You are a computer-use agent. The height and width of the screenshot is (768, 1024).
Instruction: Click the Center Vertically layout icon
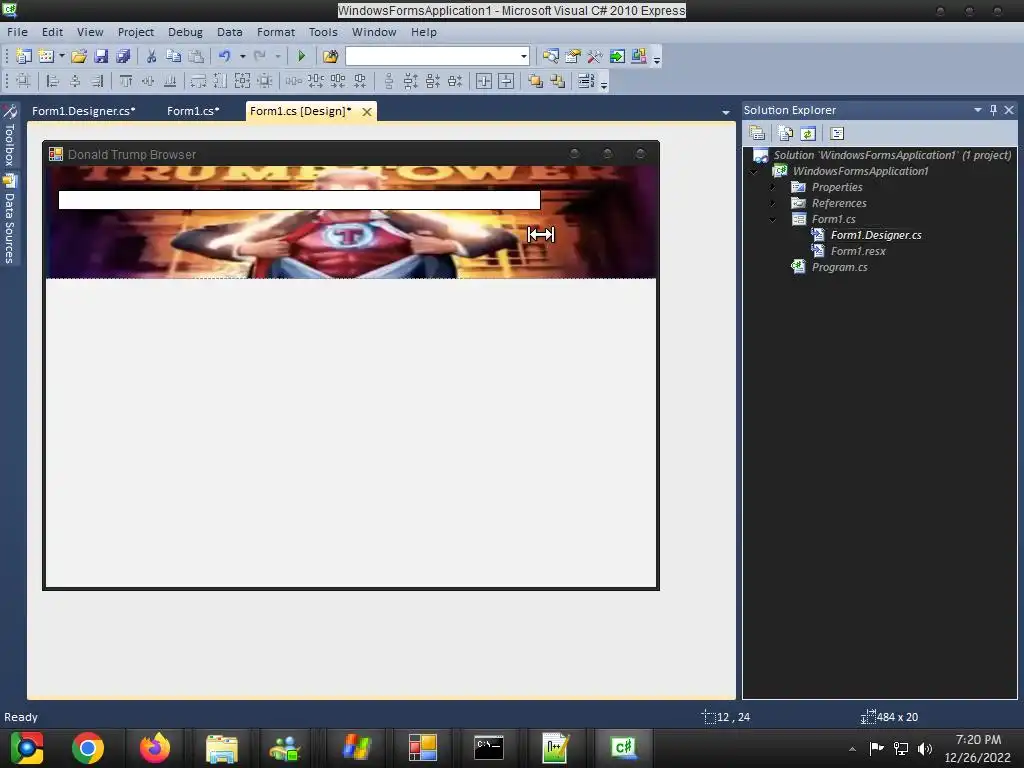[x=506, y=81]
